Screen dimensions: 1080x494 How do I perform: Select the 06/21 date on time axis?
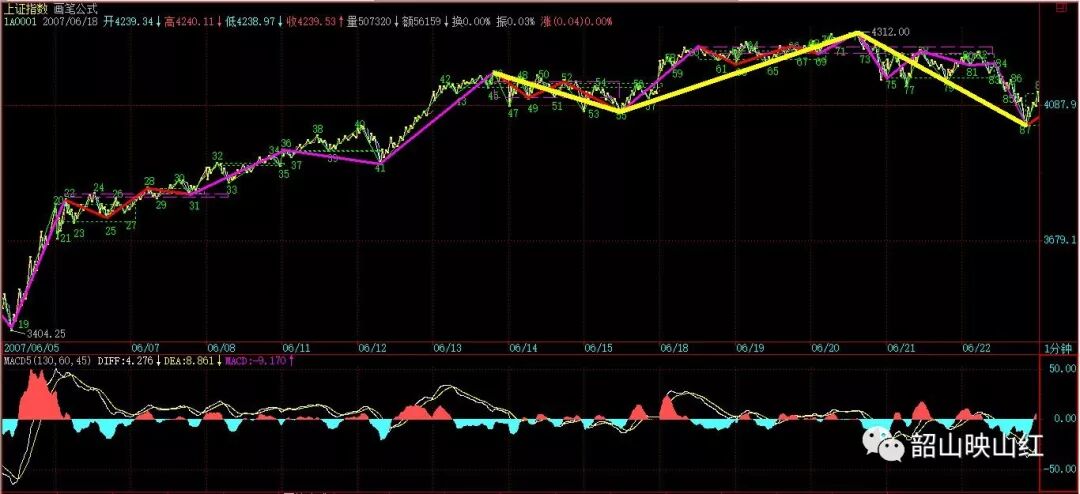900,349
